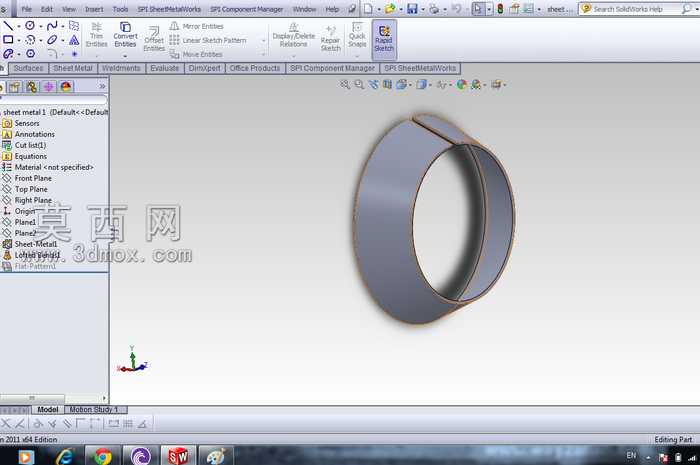700x465 pixels.
Task: Select the Circle sketch tool
Action: coord(30,26)
